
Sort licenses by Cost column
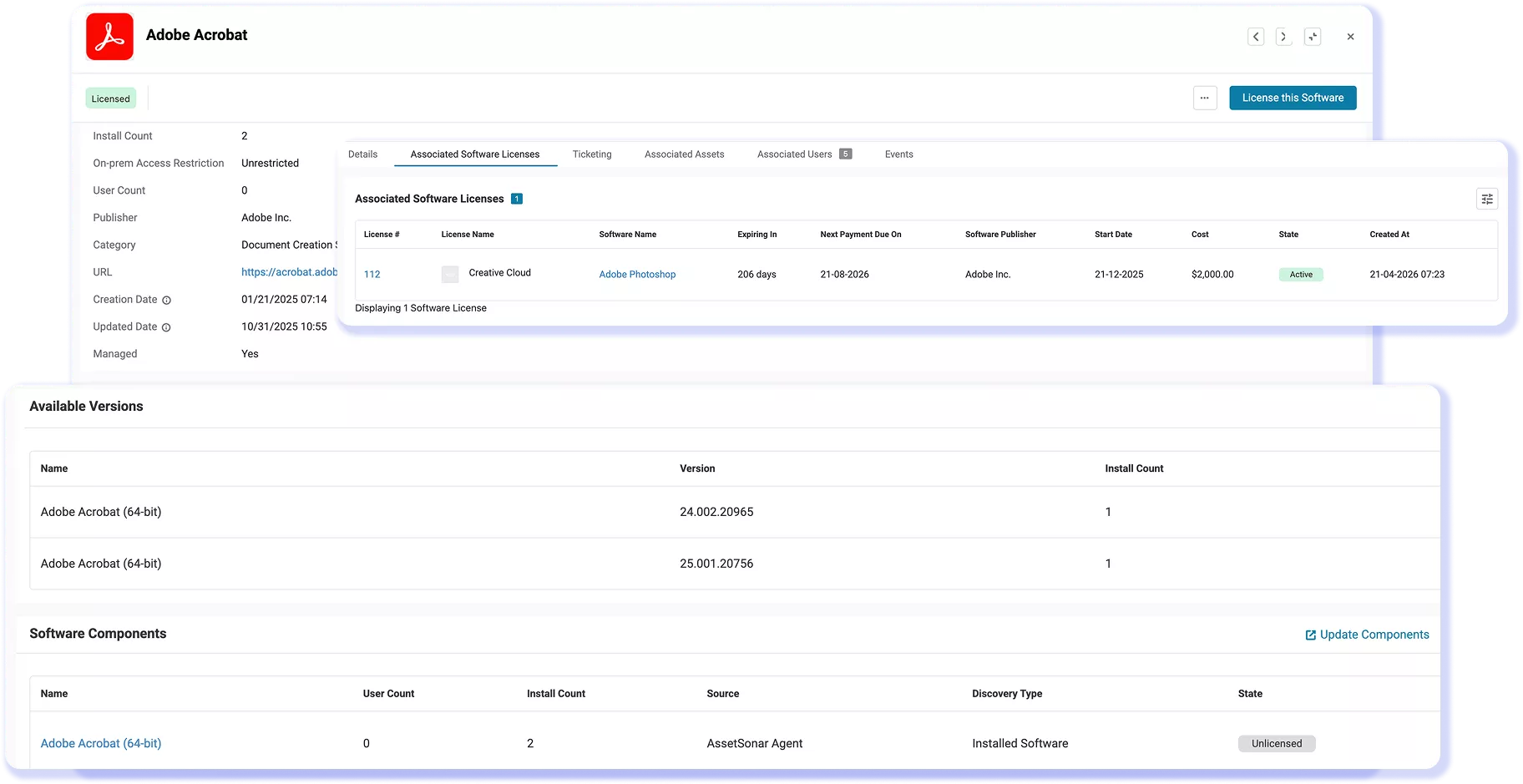(x=1200, y=235)
